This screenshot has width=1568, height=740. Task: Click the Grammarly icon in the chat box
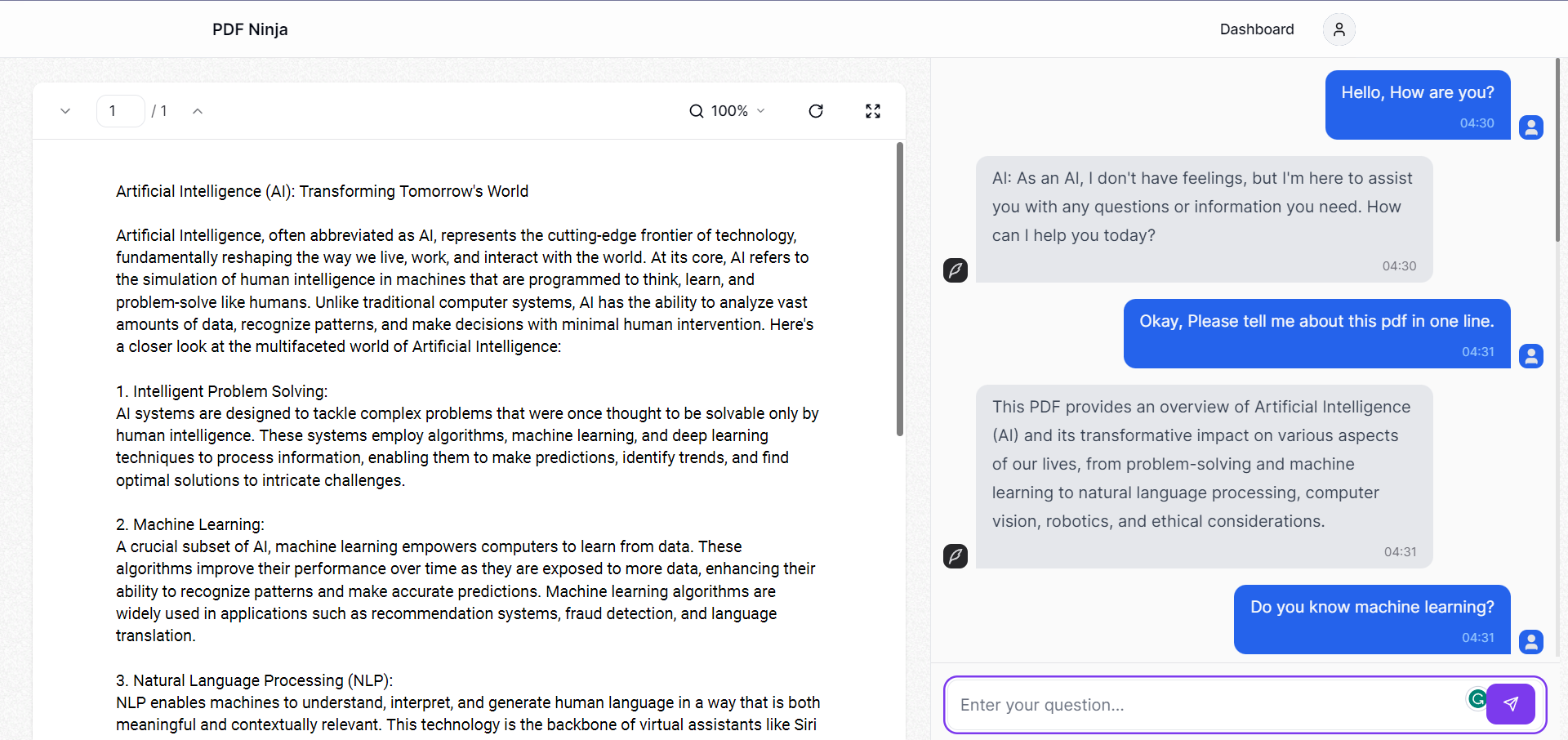click(1477, 699)
